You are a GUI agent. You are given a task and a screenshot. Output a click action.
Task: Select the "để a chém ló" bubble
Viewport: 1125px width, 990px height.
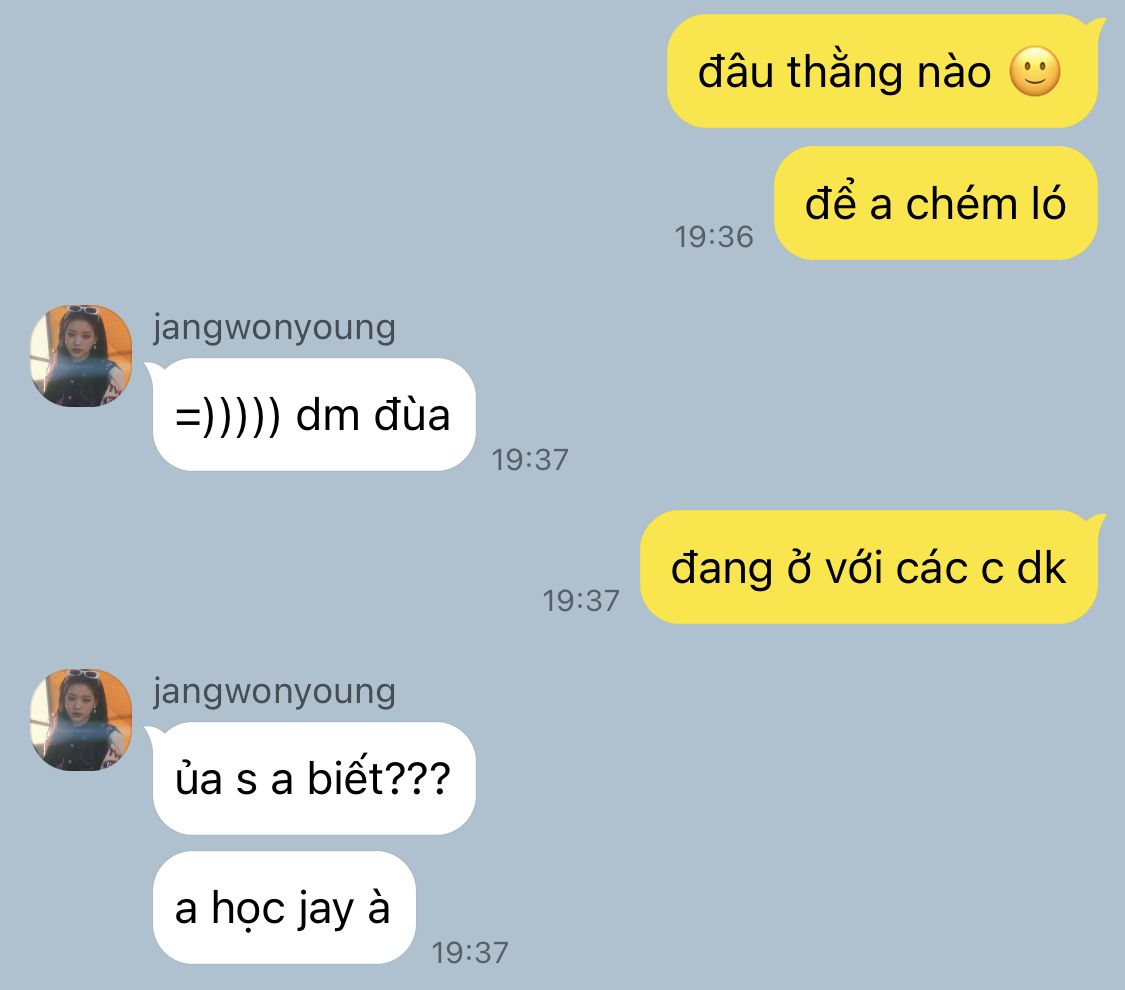pyautogui.click(x=936, y=203)
